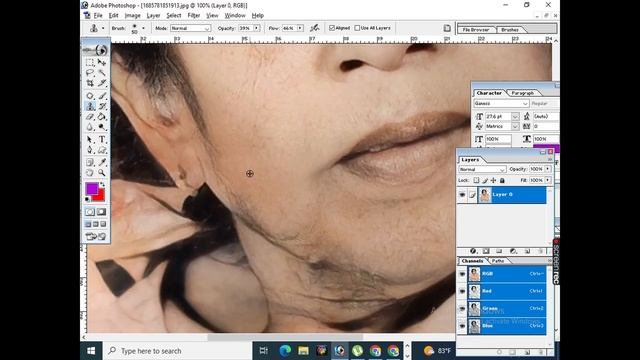Click the Windows search box

coord(177,351)
